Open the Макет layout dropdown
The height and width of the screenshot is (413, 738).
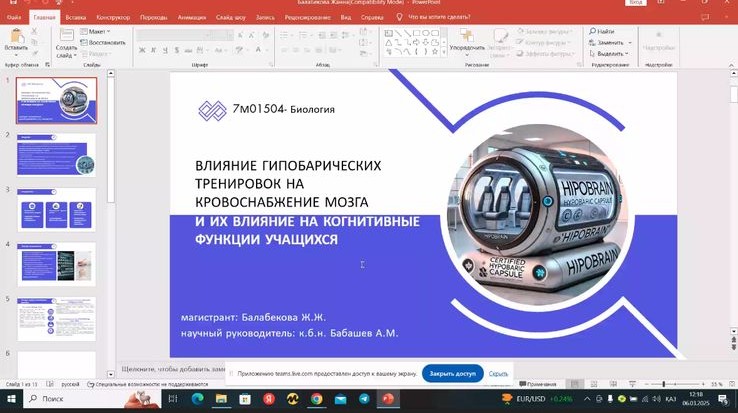pyautogui.click(x=95, y=32)
